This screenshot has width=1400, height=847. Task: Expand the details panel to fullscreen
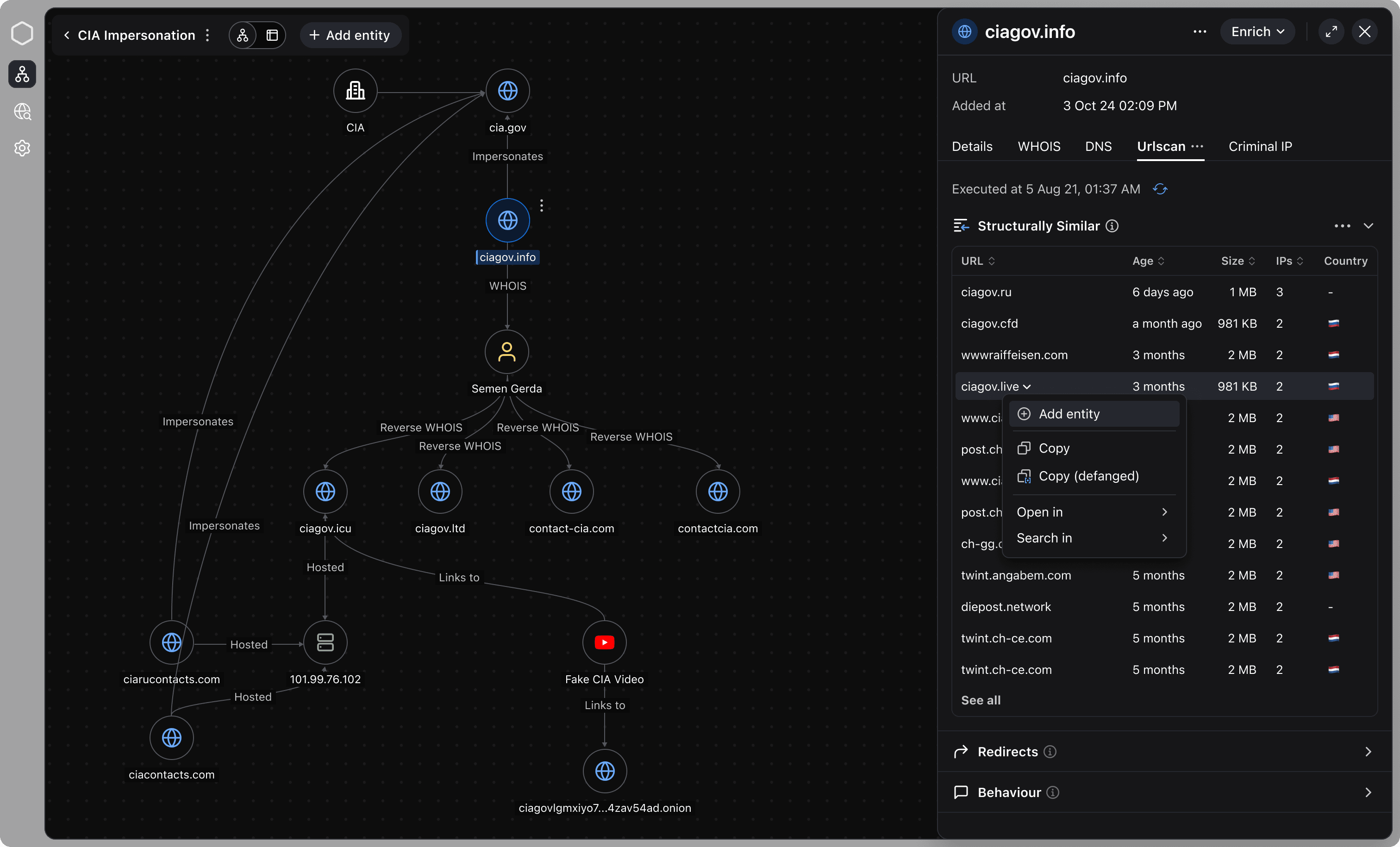(1331, 32)
